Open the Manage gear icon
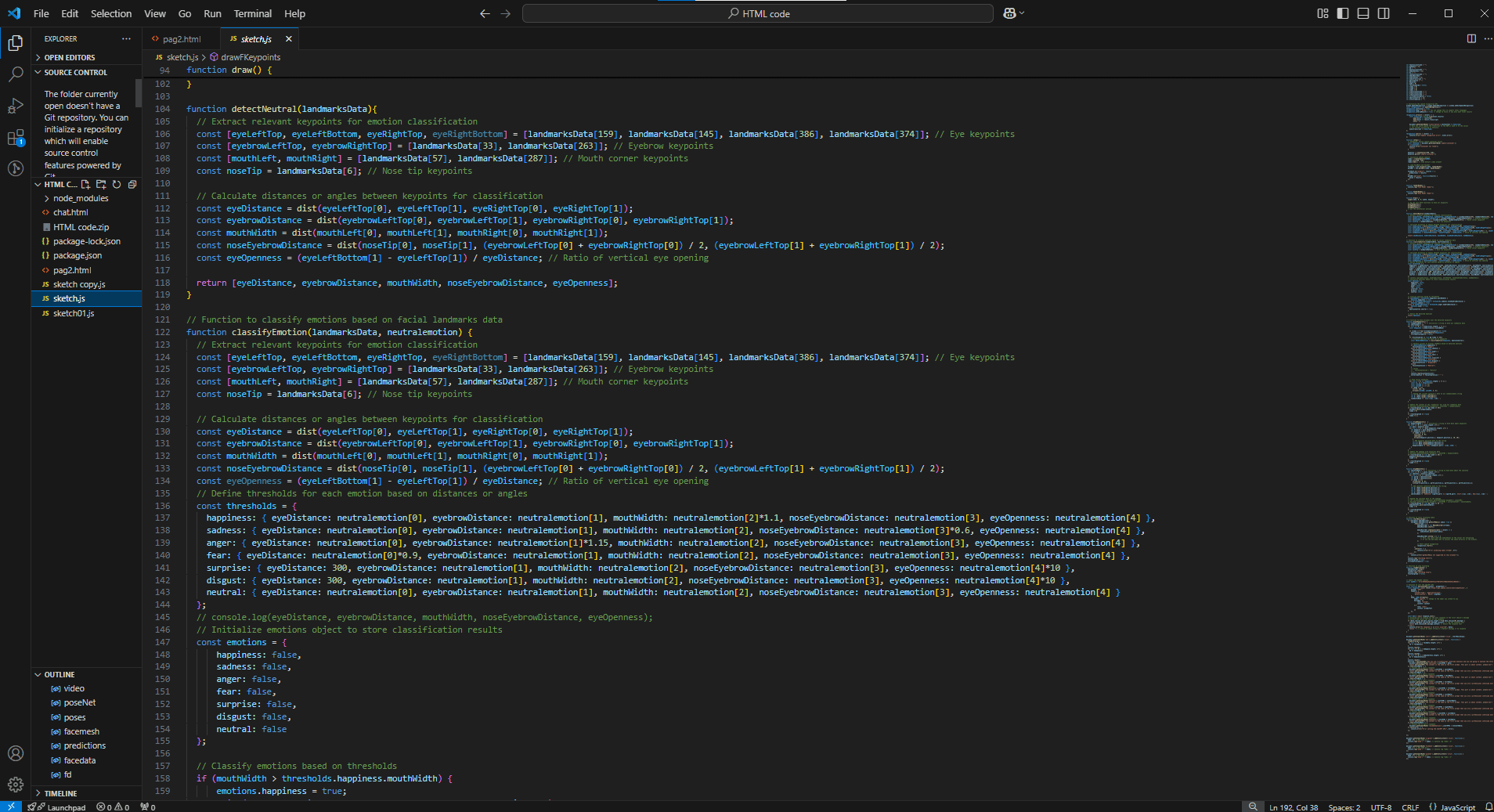 tap(15, 785)
